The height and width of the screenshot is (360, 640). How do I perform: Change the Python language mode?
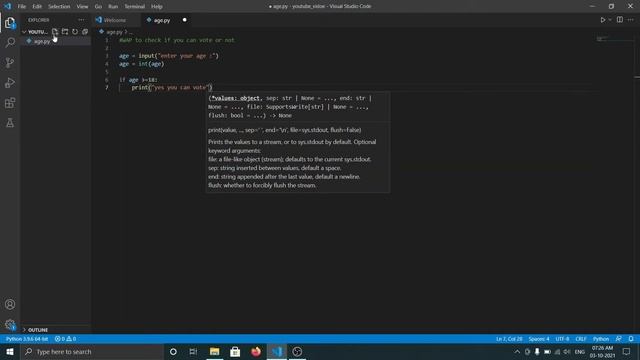pos(601,339)
